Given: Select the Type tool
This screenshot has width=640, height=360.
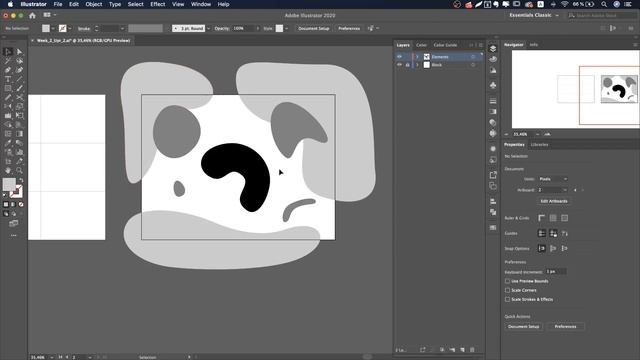Looking at the screenshot, I should 8,79.
